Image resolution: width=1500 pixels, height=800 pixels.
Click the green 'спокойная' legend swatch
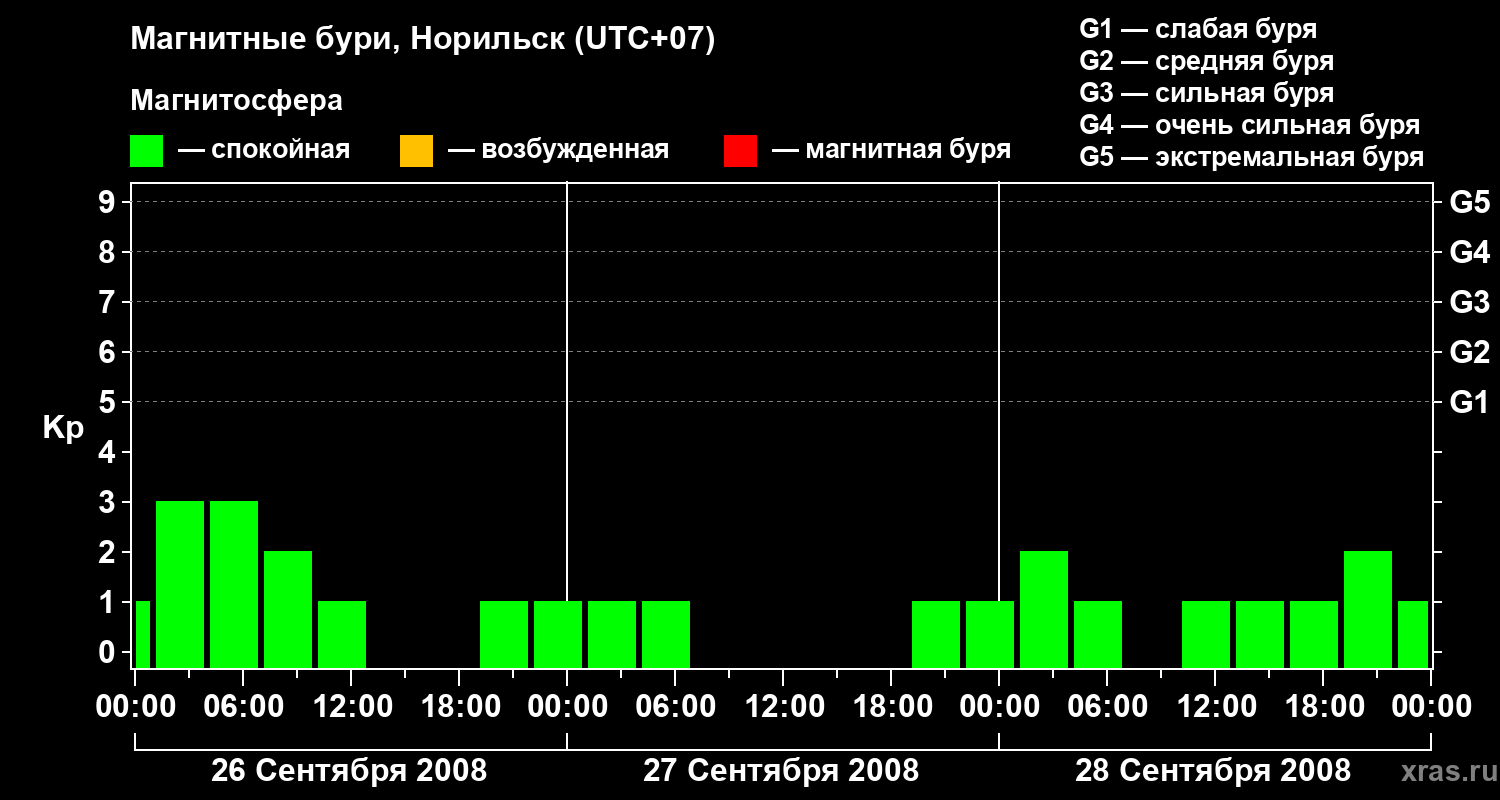coord(146,151)
